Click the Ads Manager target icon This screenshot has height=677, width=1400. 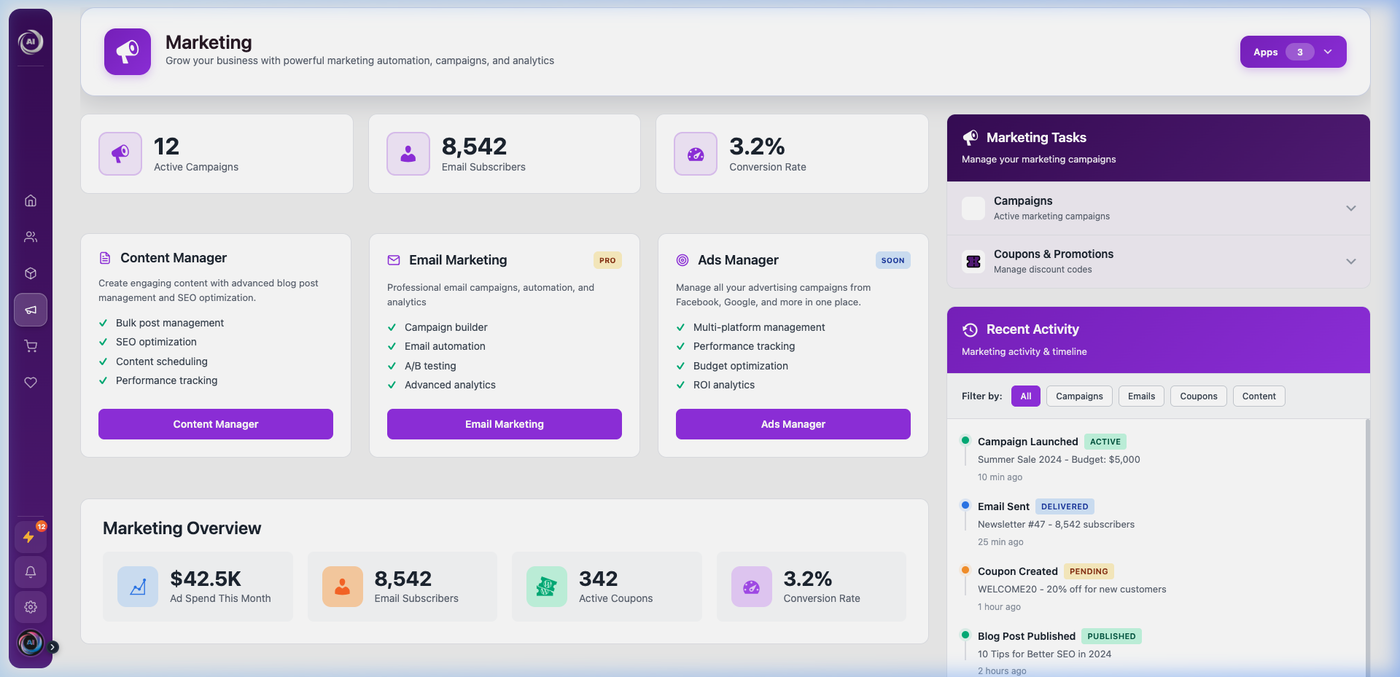[x=682, y=260]
